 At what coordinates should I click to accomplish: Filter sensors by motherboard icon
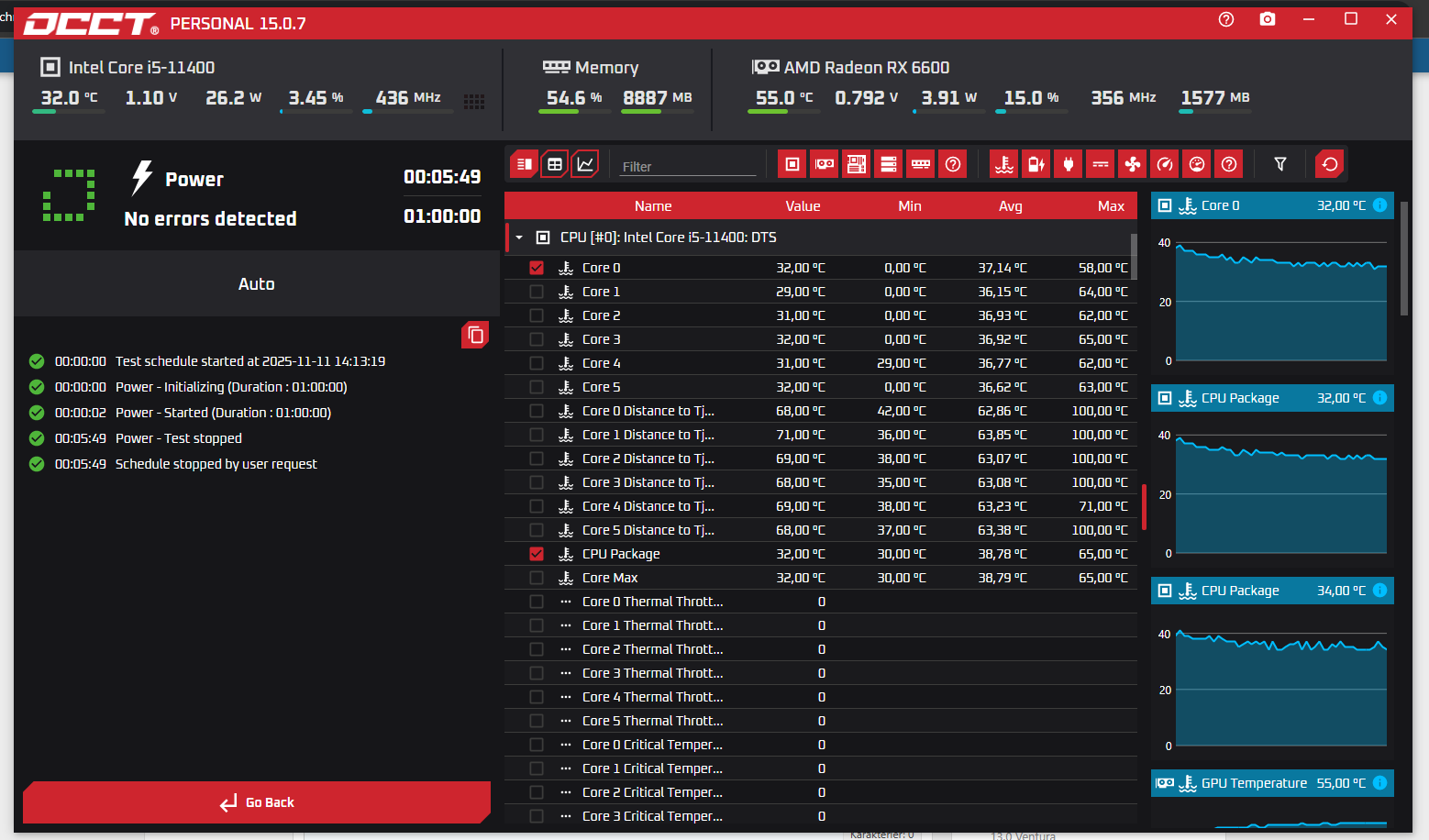pos(857,164)
